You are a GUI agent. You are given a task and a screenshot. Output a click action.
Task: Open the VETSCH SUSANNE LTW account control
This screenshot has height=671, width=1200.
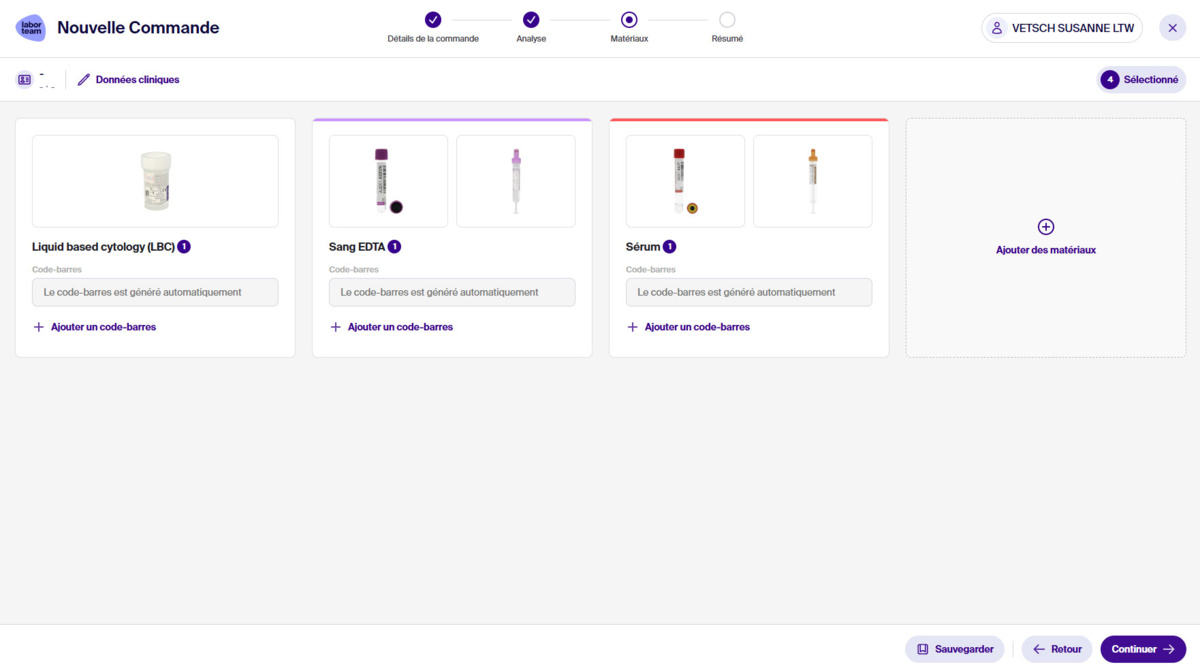[x=1061, y=28]
